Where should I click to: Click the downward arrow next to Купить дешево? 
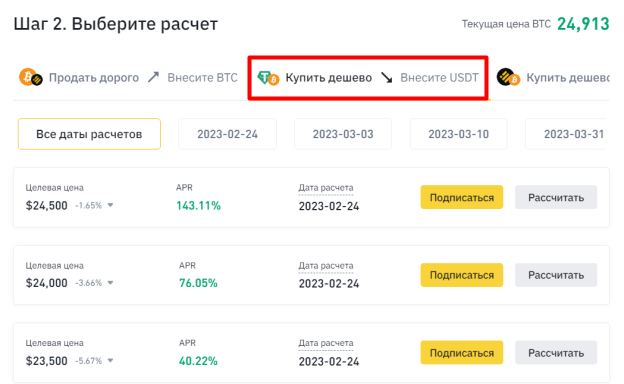[386, 78]
